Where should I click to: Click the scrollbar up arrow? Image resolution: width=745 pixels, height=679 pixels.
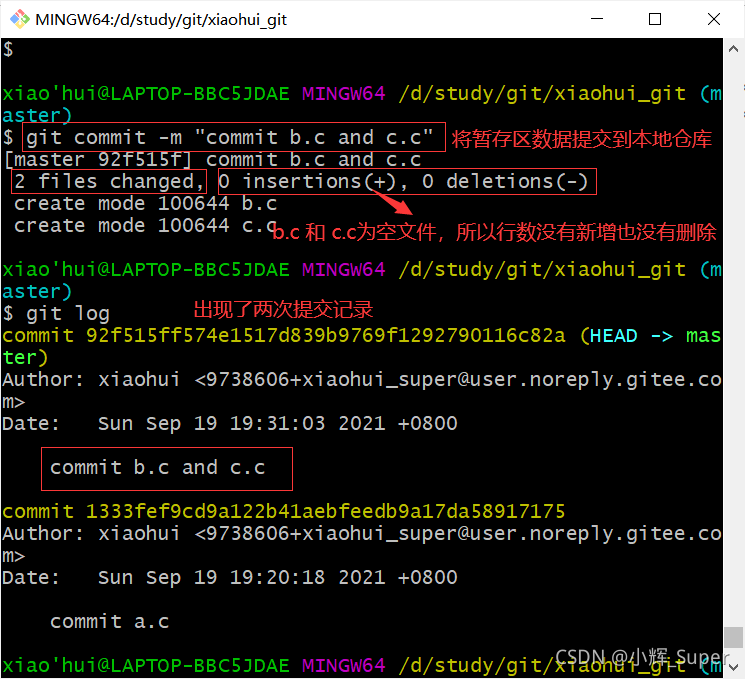(x=733, y=48)
